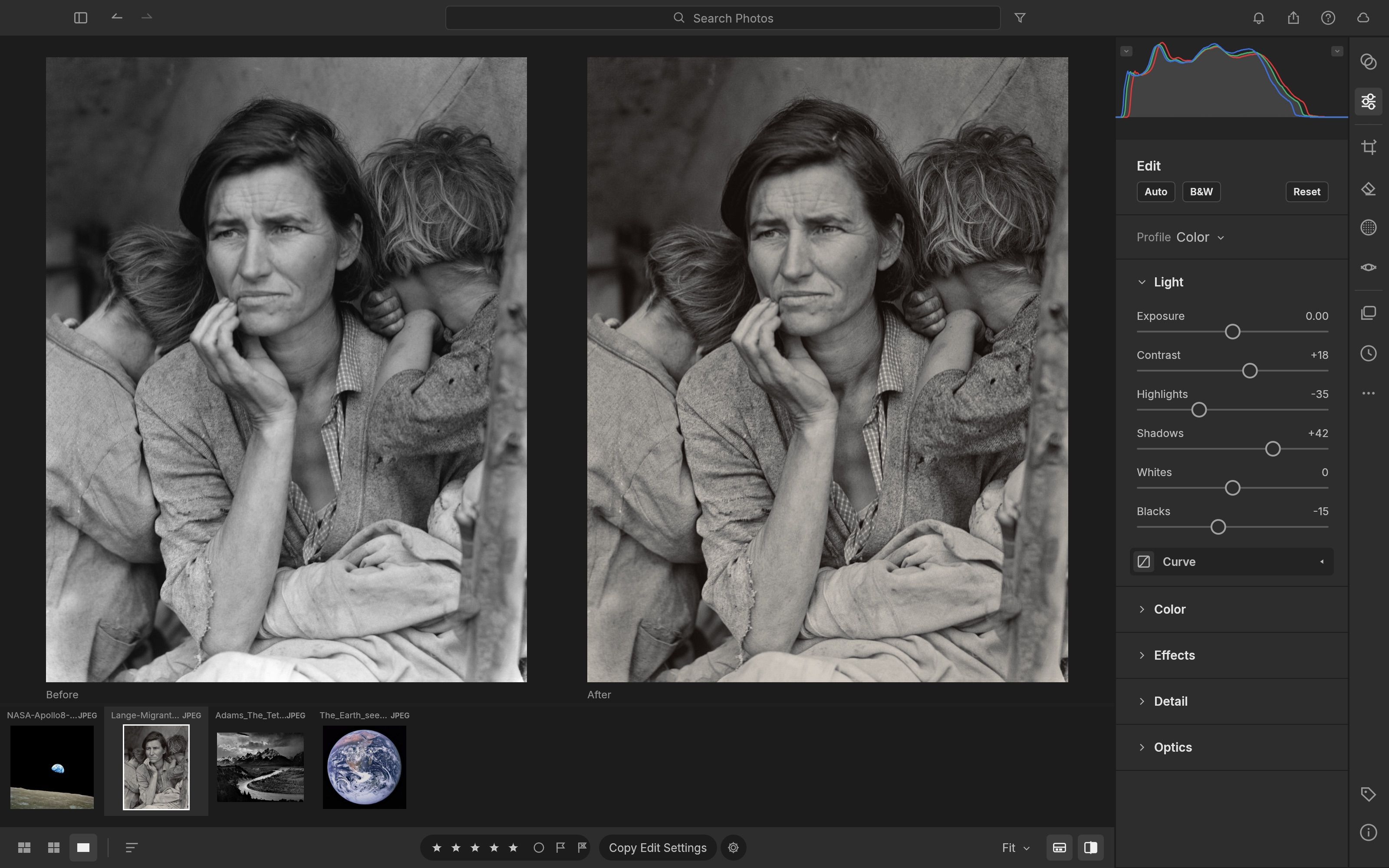This screenshot has width=1389, height=868.
Task: Toggle the before/after compare view
Action: (1090, 847)
